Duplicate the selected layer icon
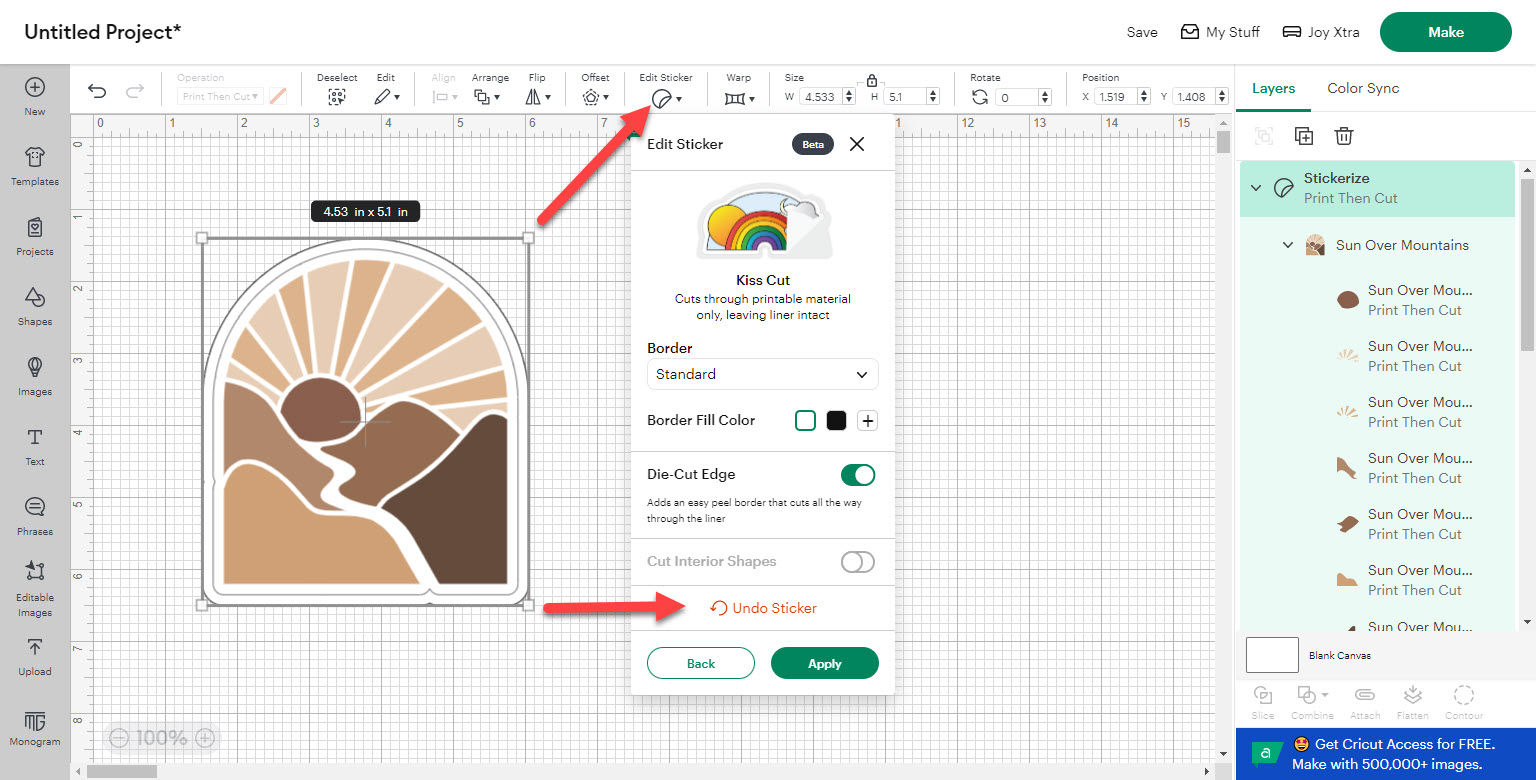Image resolution: width=1536 pixels, height=780 pixels. click(x=1304, y=136)
